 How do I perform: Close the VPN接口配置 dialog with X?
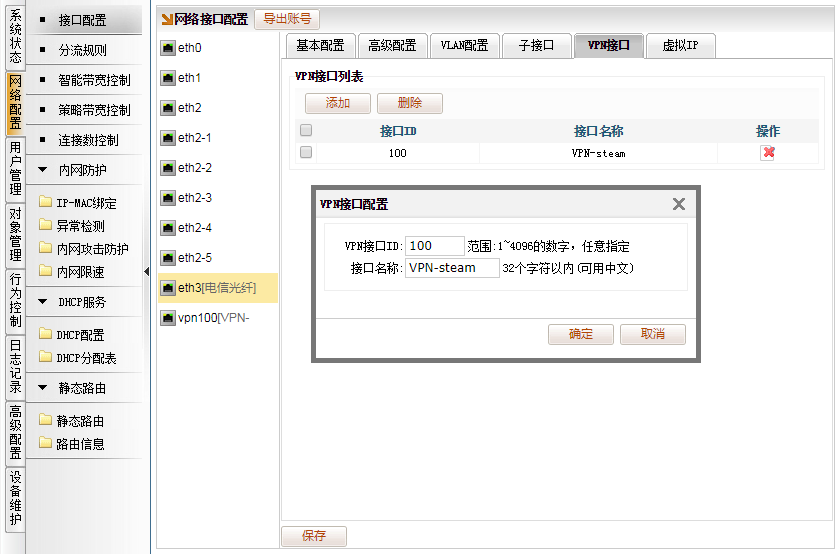tap(678, 204)
